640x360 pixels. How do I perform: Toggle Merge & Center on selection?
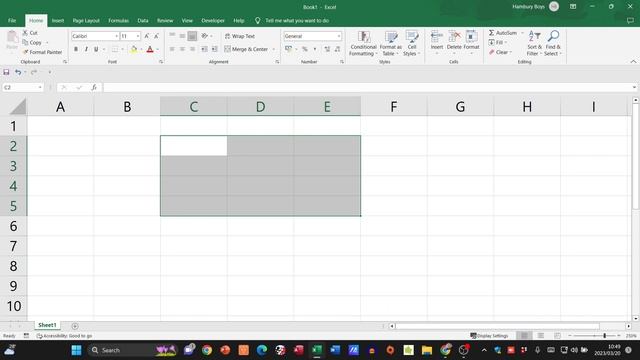click(x=246, y=49)
